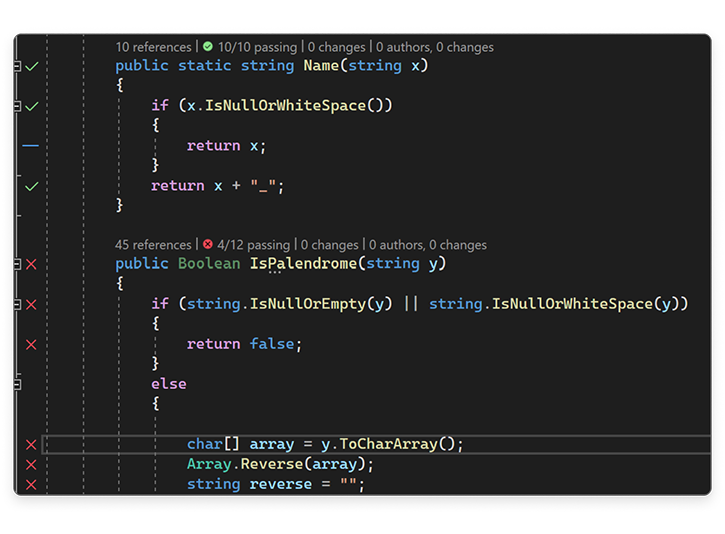Click the IsPalendrome method identifier
The image size is (725, 534).
(x=303, y=264)
